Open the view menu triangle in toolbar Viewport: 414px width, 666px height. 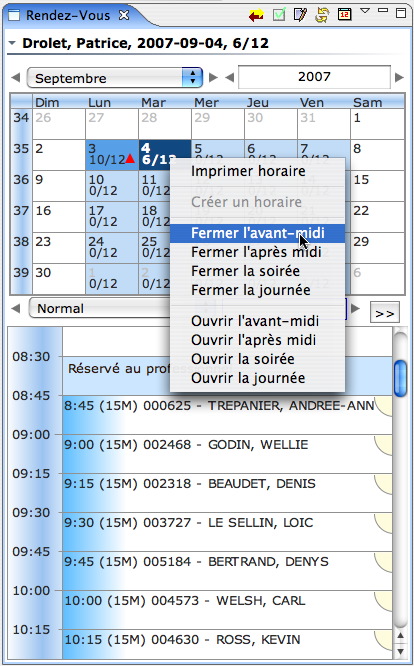click(365, 11)
